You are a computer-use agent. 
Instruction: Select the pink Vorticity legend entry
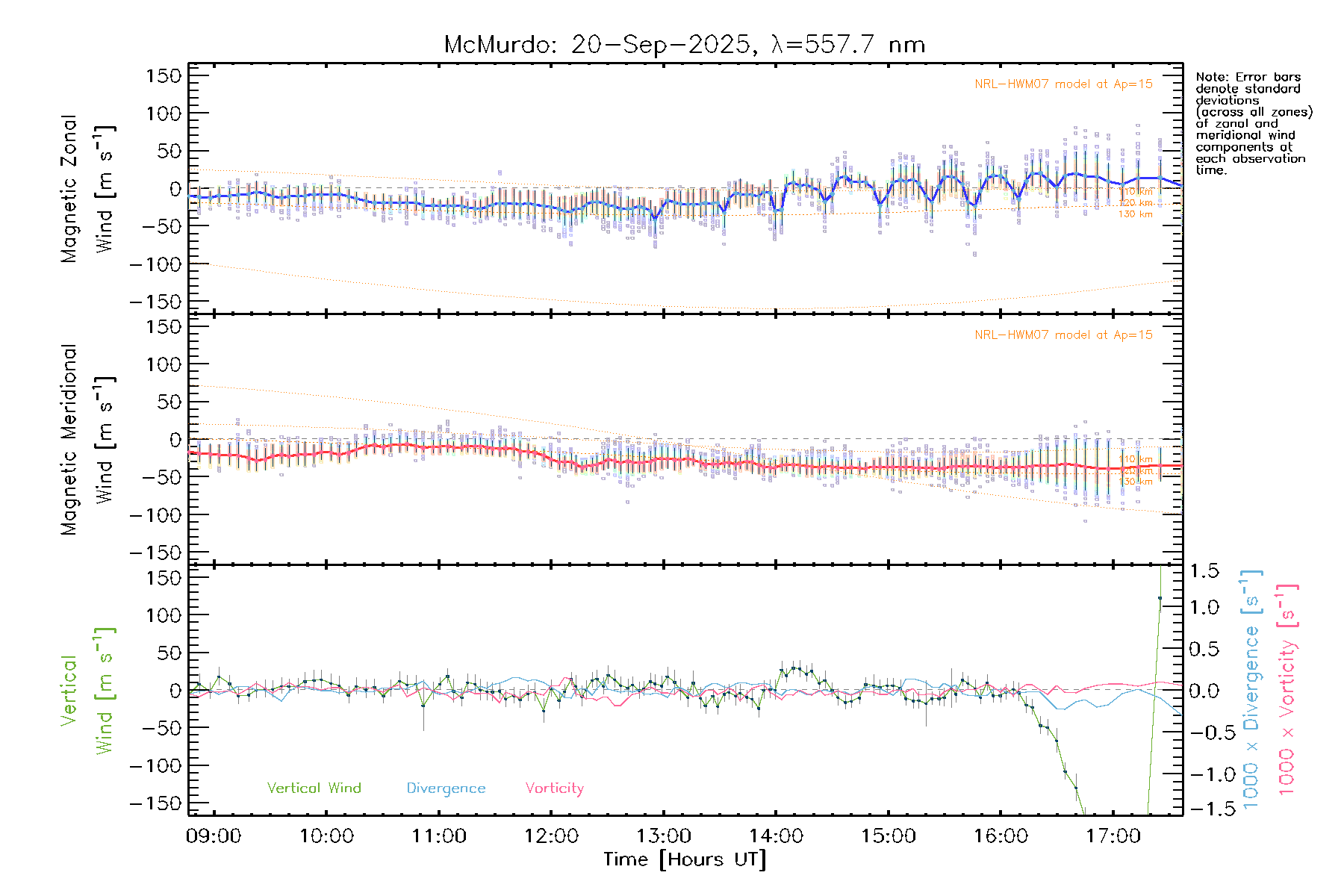(x=554, y=788)
